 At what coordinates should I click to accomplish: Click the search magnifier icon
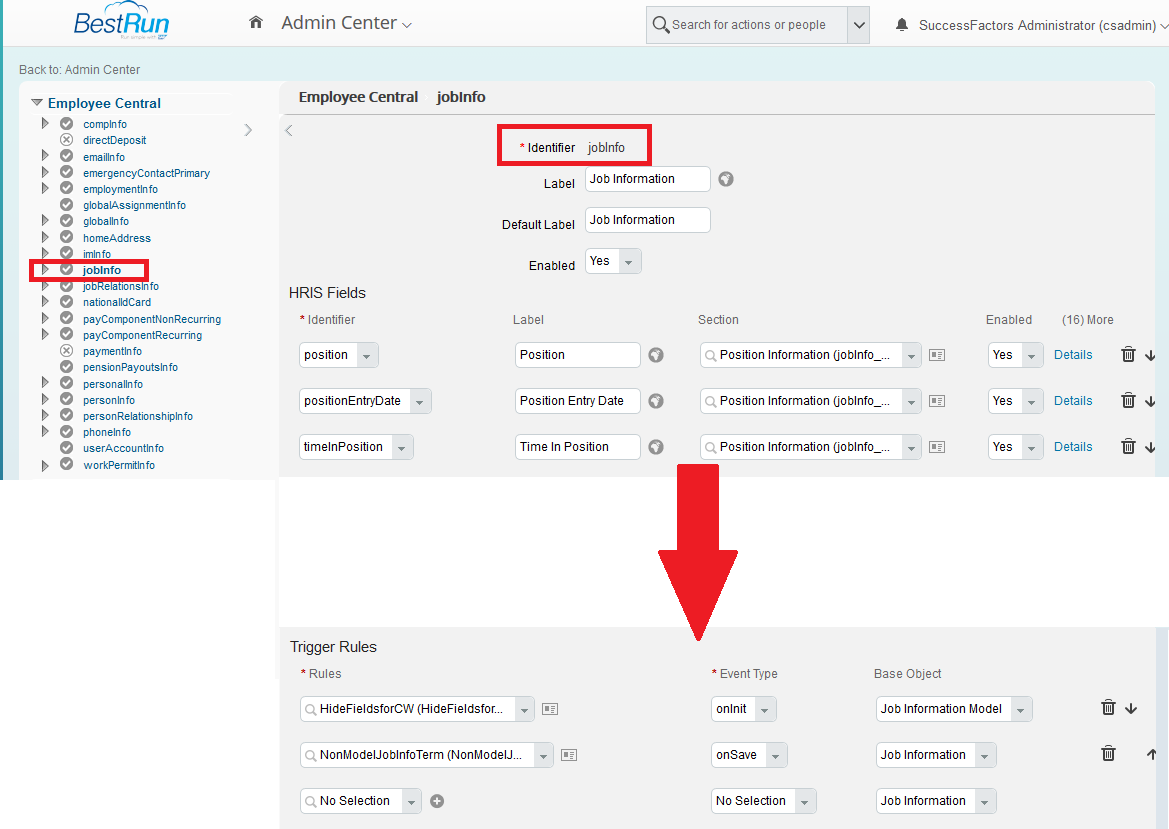coord(660,25)
